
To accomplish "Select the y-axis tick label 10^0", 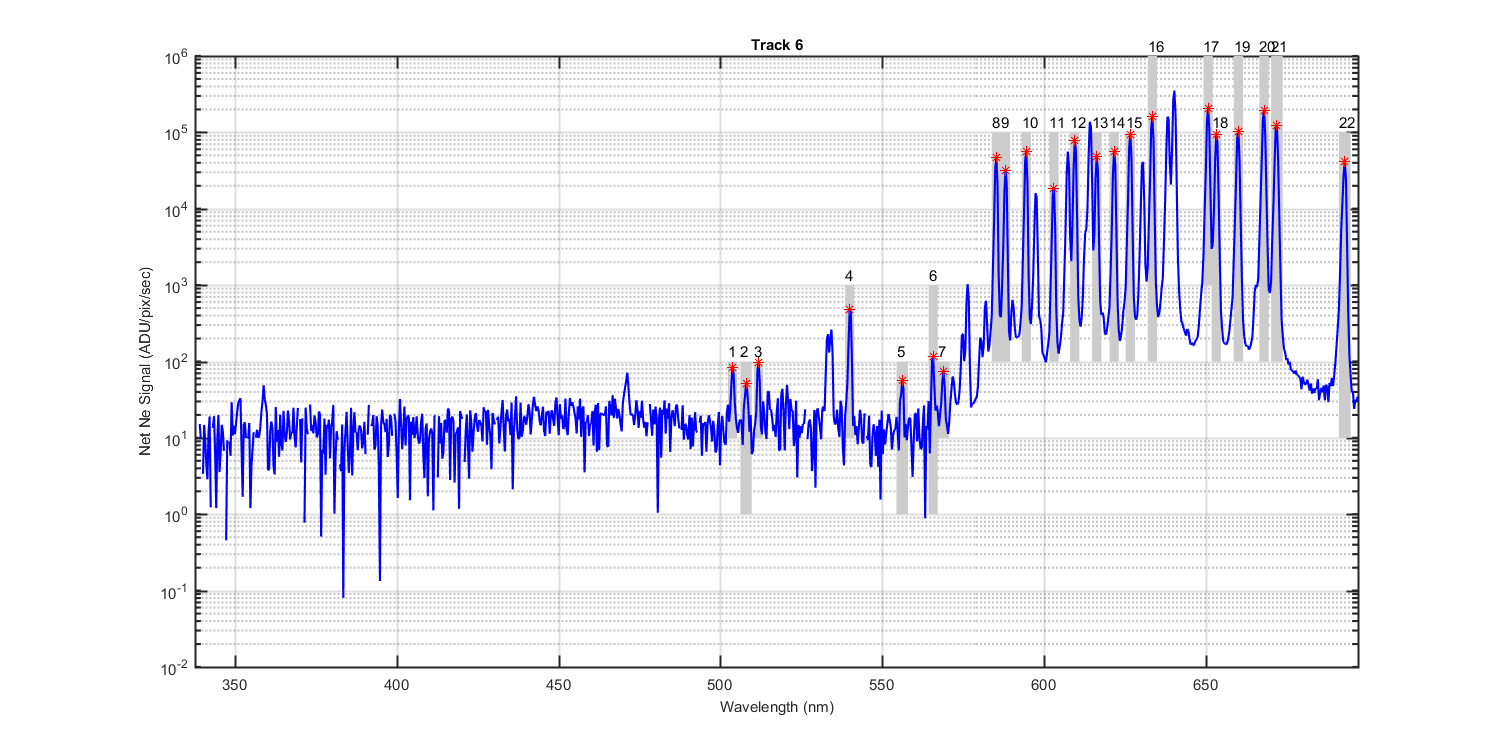I will click(176, 515).
